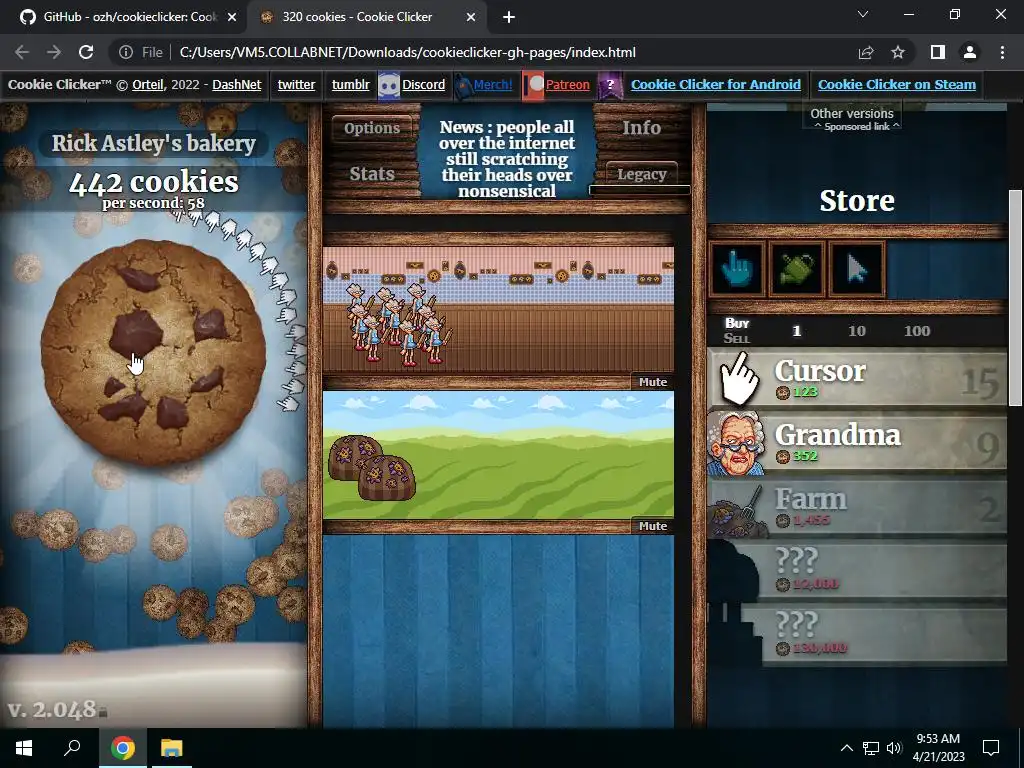Purchase a Grandma building

[857, 443]
